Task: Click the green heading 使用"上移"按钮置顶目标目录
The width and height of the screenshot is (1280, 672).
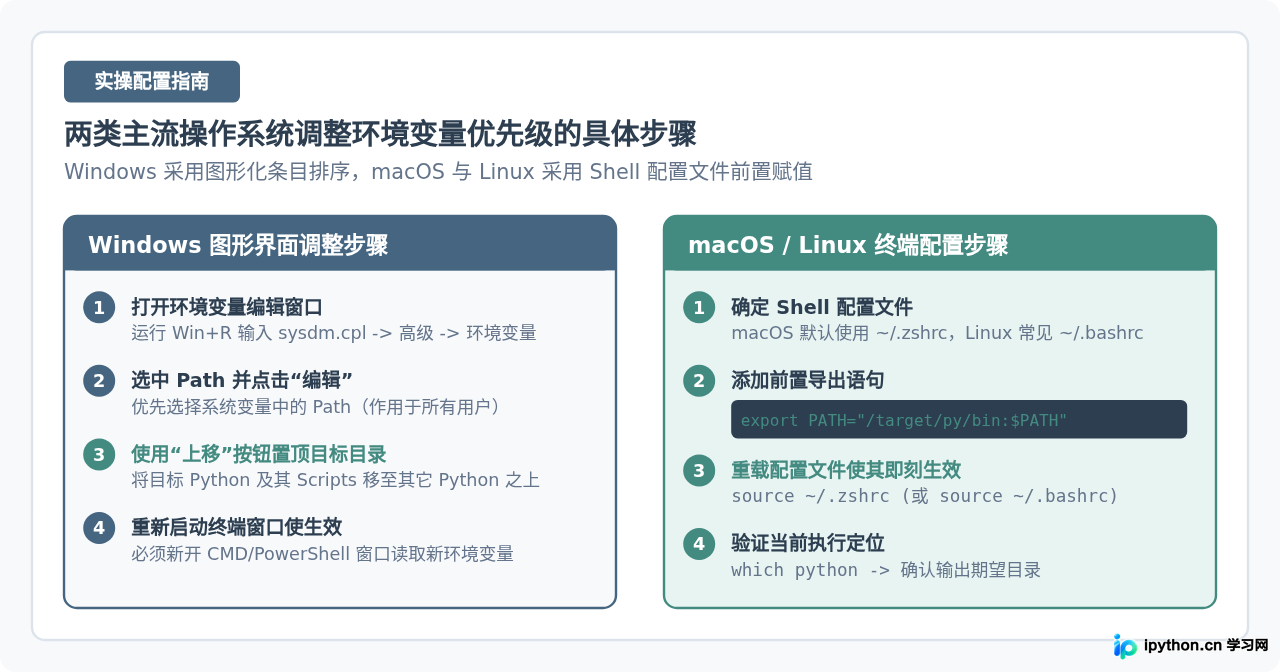Action: click(x=259, y=454)
